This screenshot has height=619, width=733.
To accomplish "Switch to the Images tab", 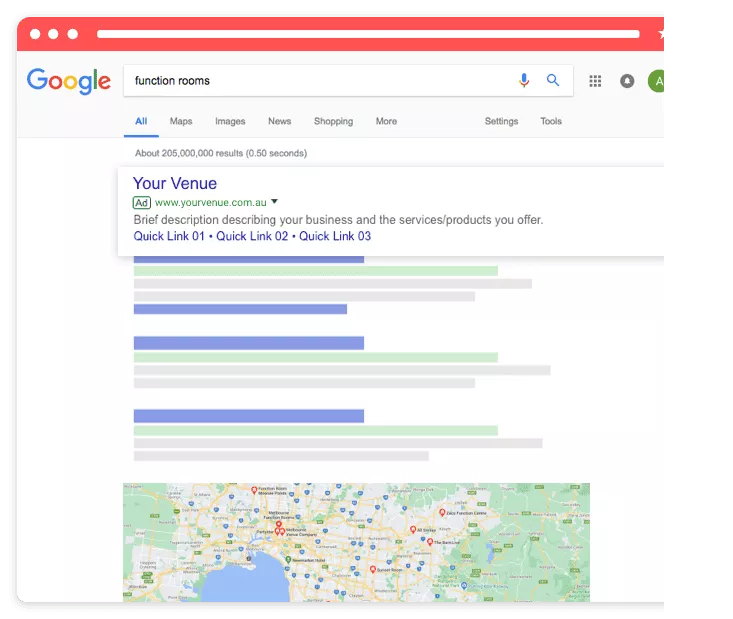I will click(x=230, y=121).
